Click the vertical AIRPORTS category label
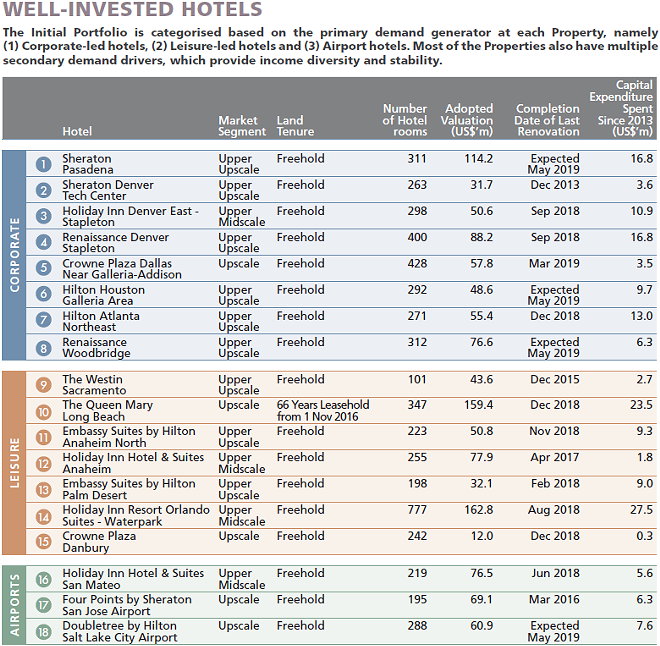Viewport: 660px width, 646px height. click(x=15, y=605)
